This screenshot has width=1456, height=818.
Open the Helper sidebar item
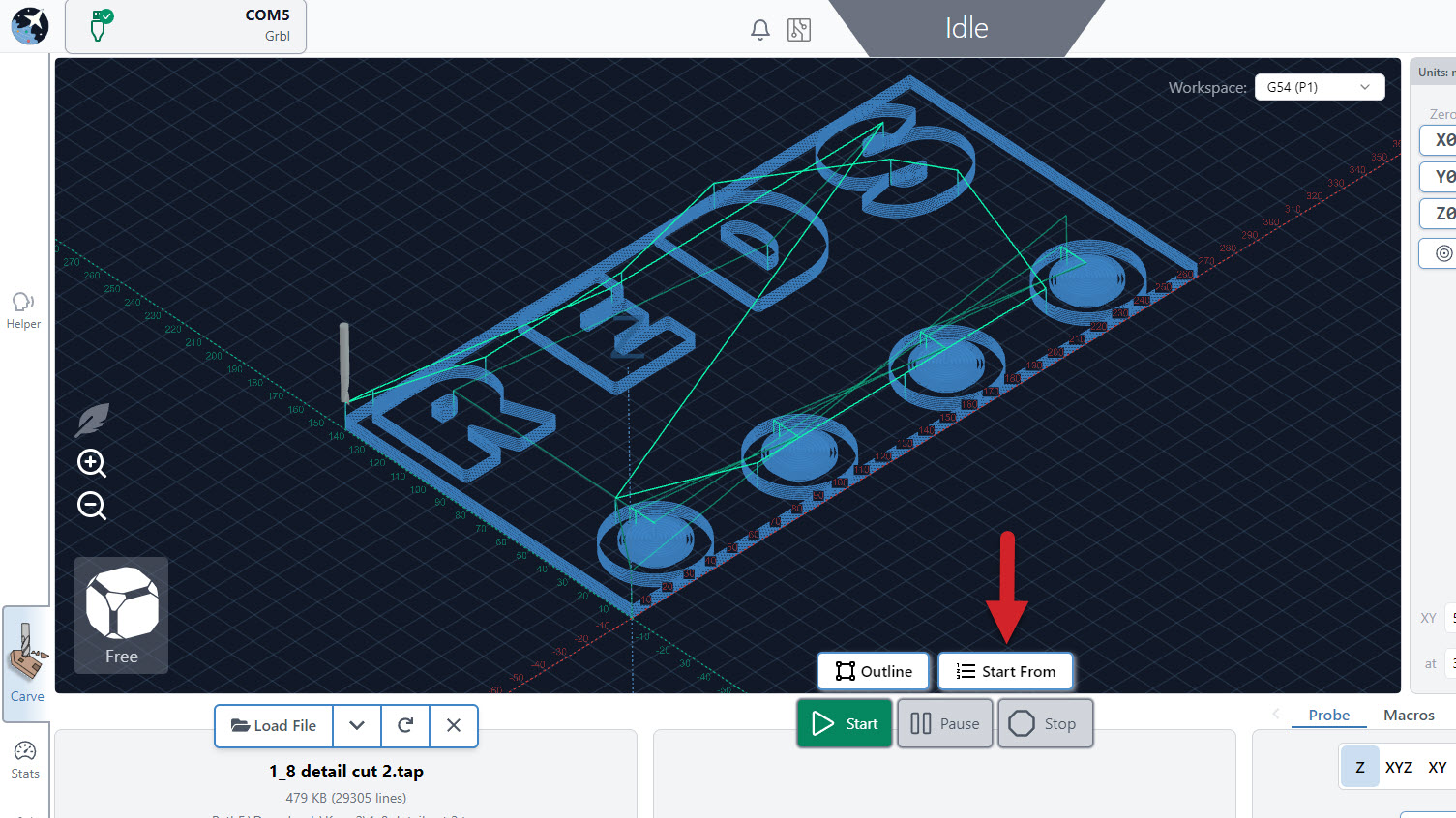[x=23, y=310]
